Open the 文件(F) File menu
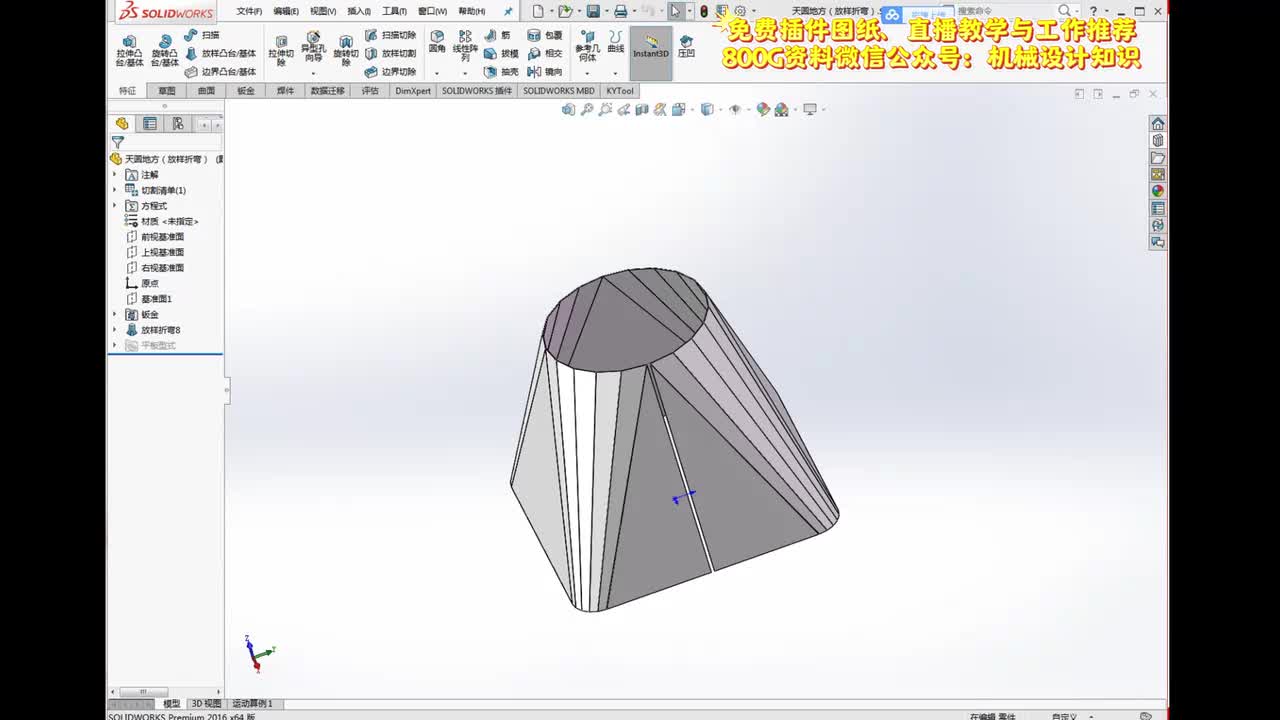Viewport: 1280px width, 720px height. (x=249, y=11)
